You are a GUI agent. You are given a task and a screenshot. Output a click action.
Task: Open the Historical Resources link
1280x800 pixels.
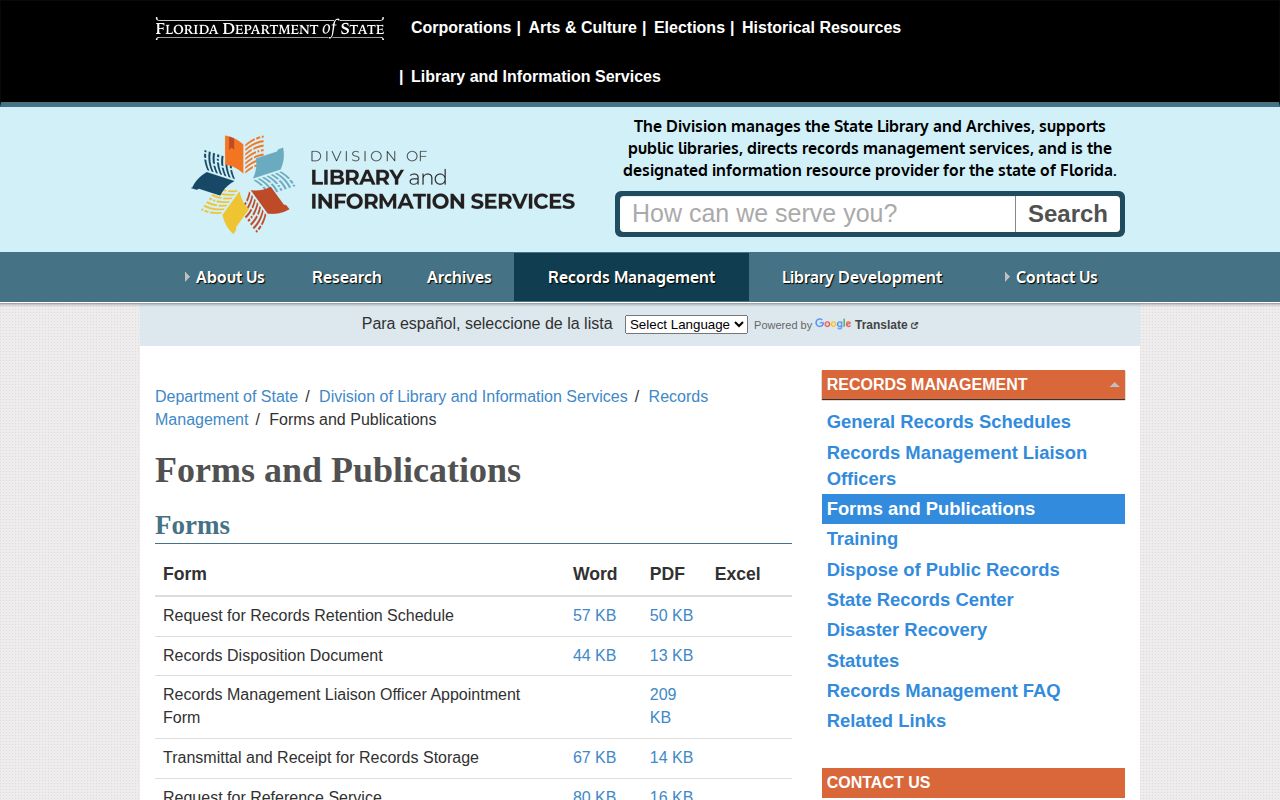[x=821, y=28]
